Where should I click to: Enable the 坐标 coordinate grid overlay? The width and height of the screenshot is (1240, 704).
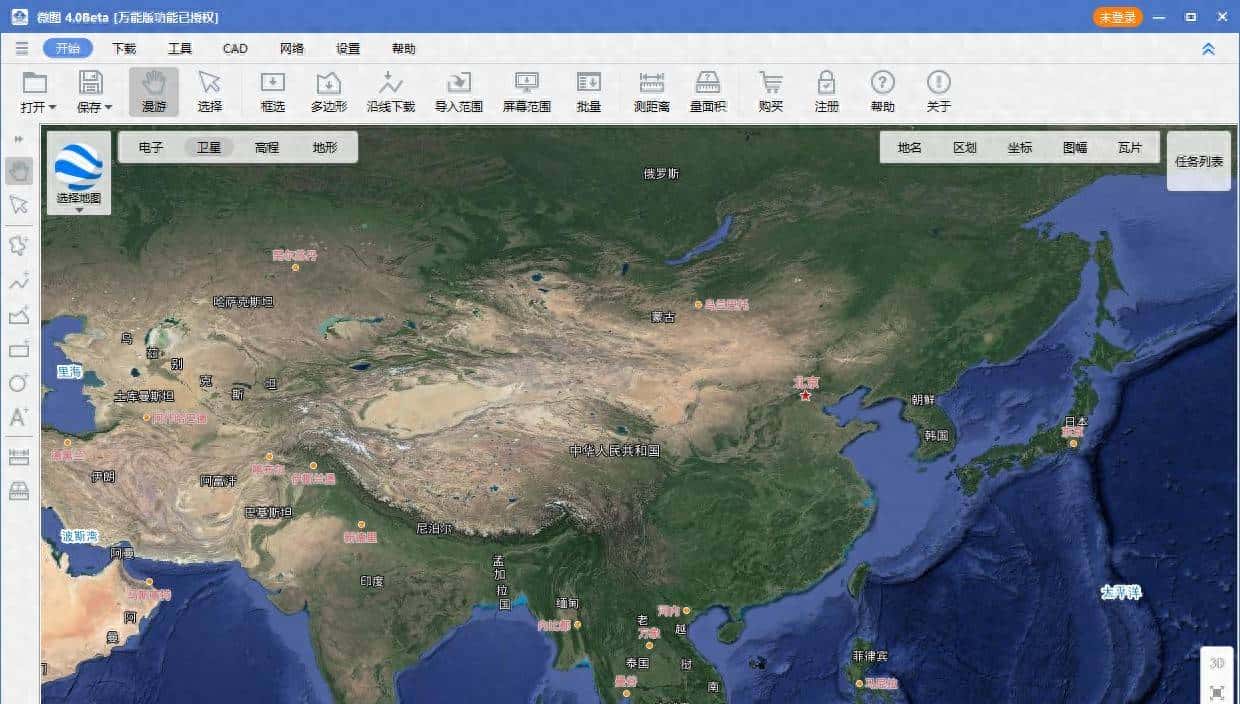1021,147
